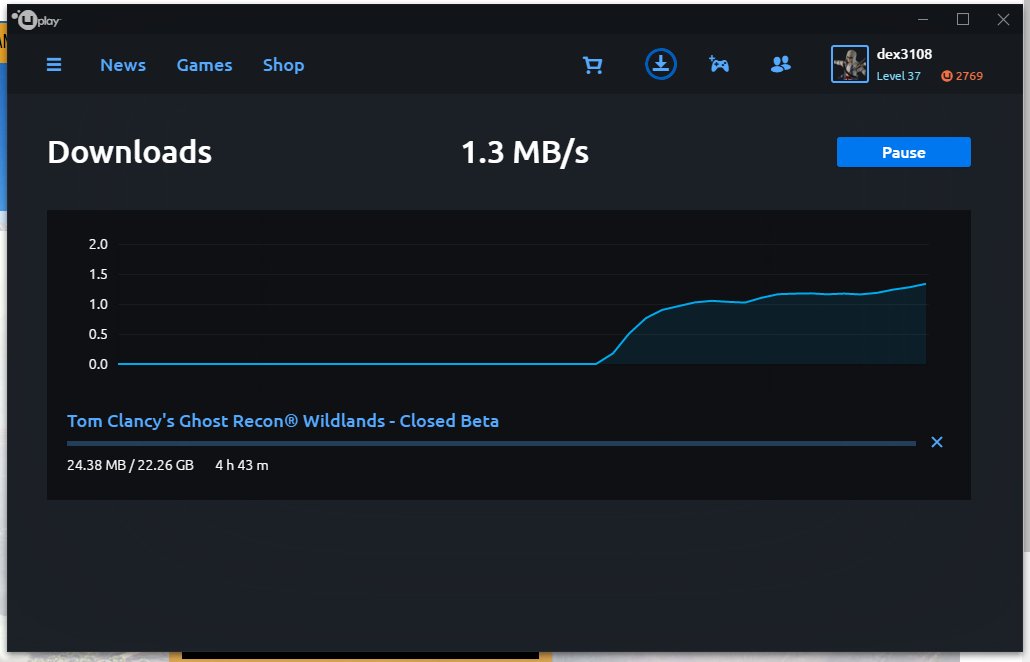The width and height of the screenshot is (1030, 662).
Task: Click the 2769 Uplay units balance
Action: tap(962, 76)
